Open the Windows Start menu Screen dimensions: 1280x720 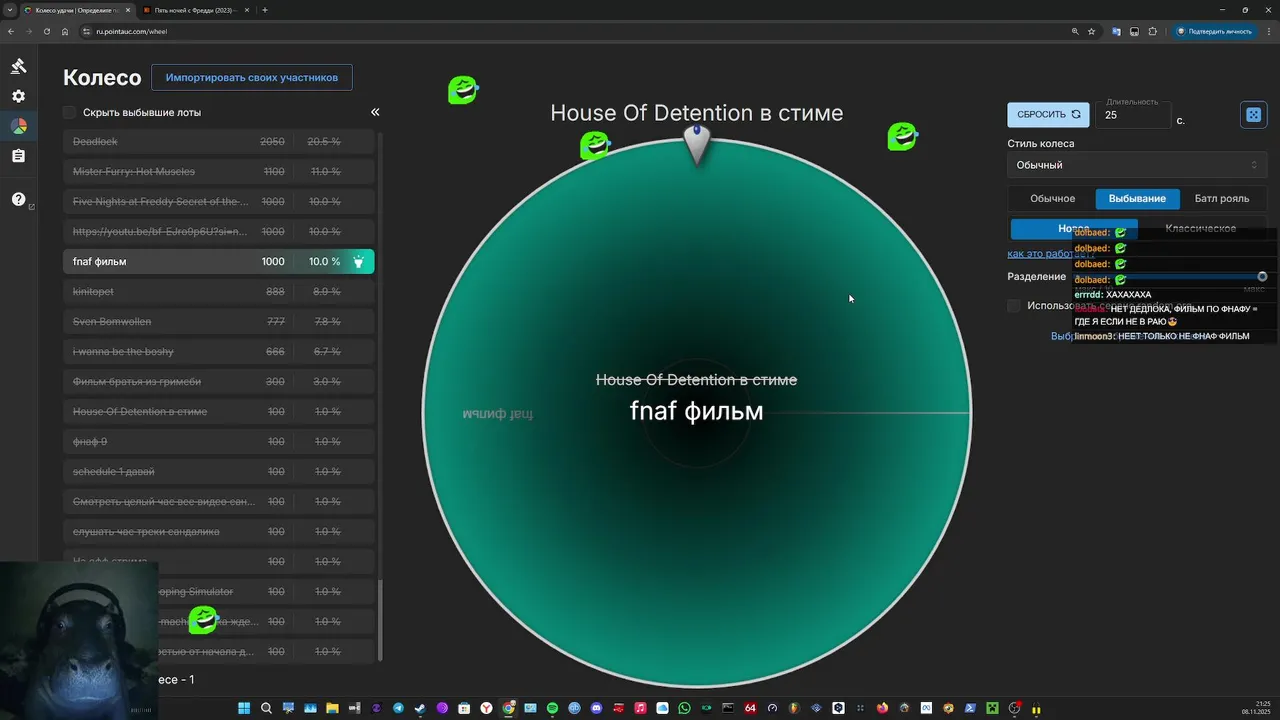click(x=244, y=708)
